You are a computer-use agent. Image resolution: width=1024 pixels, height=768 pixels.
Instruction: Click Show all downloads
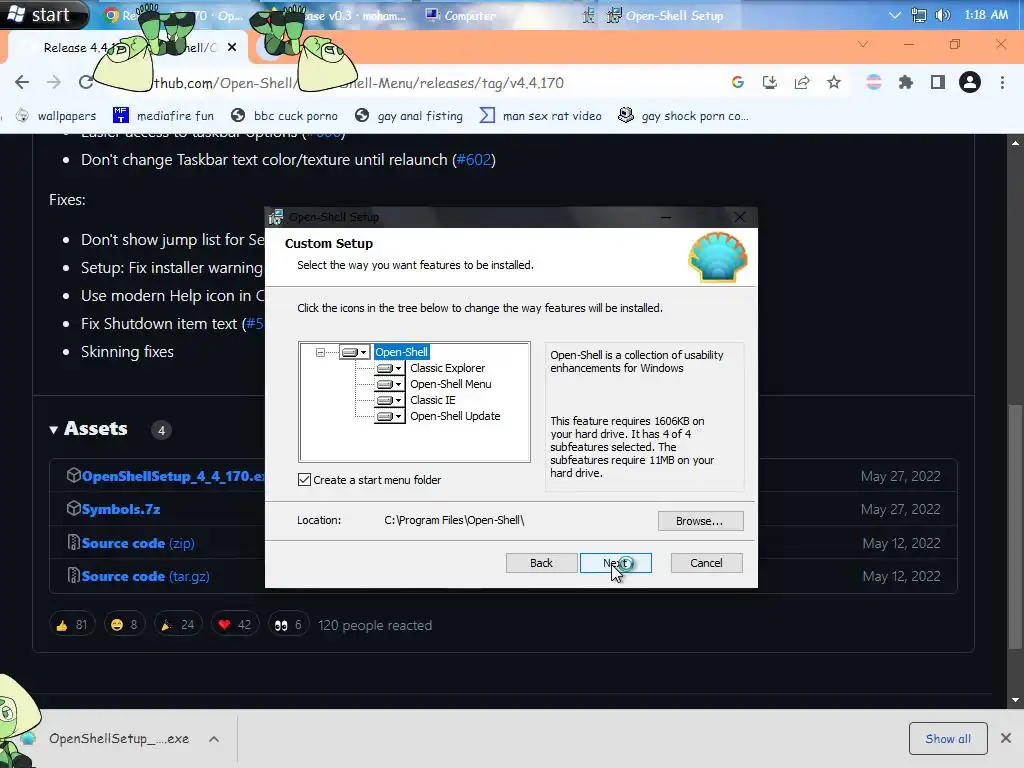point(948,739)
